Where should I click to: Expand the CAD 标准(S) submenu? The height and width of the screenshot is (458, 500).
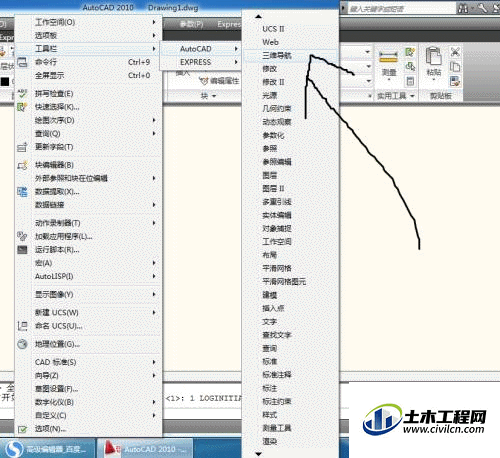click(89, 362)
